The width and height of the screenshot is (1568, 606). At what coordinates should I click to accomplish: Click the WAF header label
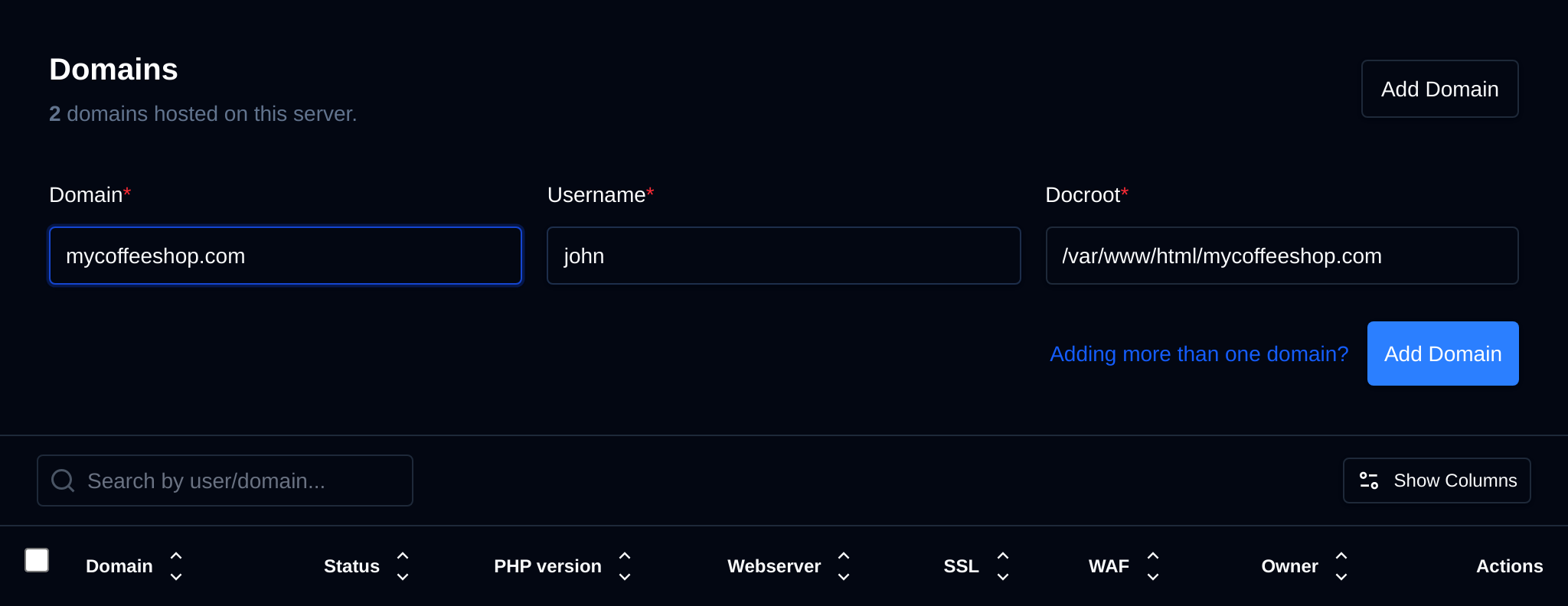(1109, 566)
